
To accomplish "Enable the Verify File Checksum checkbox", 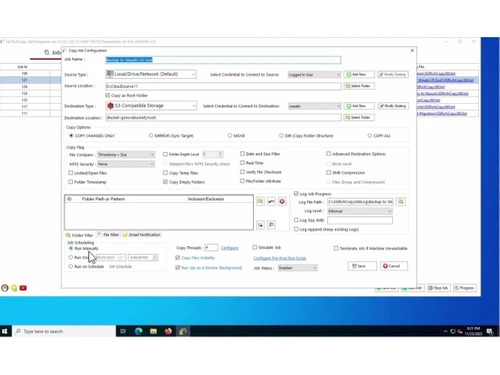I will coord(242,172).
